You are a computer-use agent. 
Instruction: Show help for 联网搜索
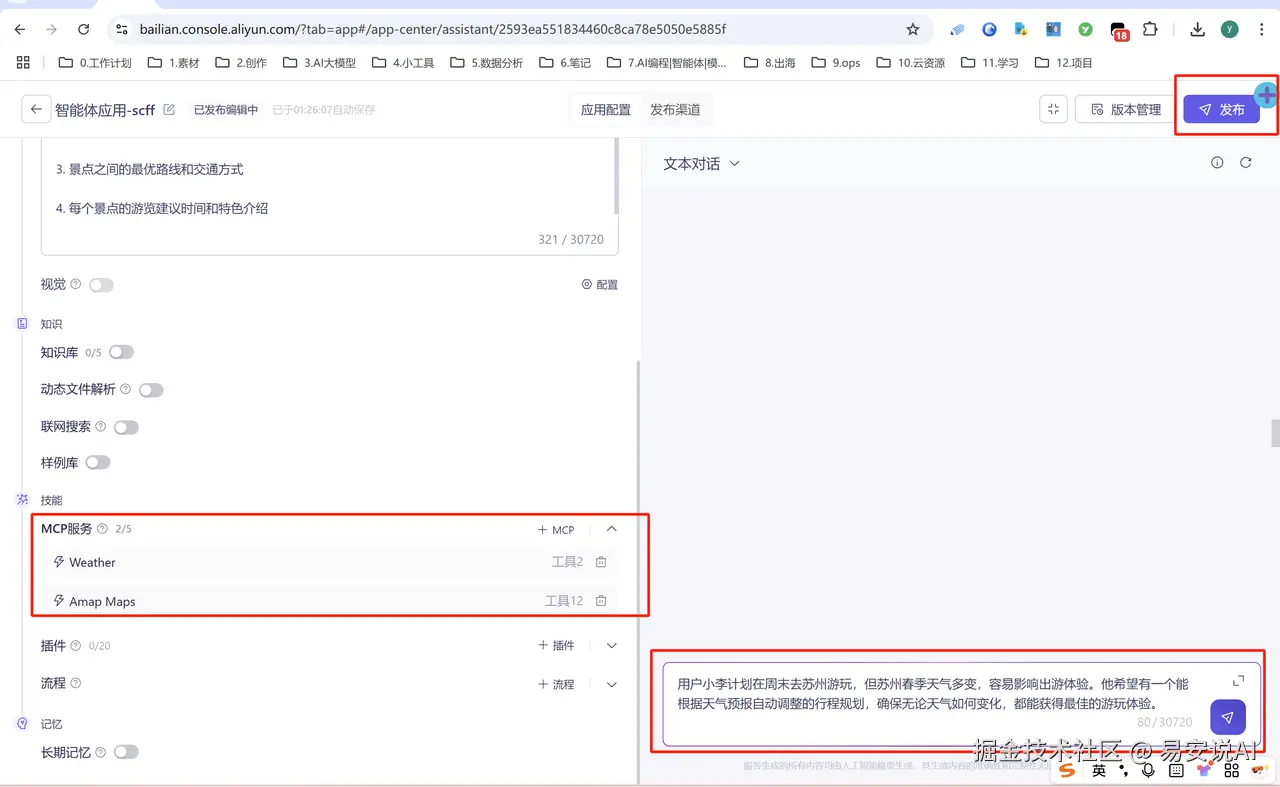101,426
